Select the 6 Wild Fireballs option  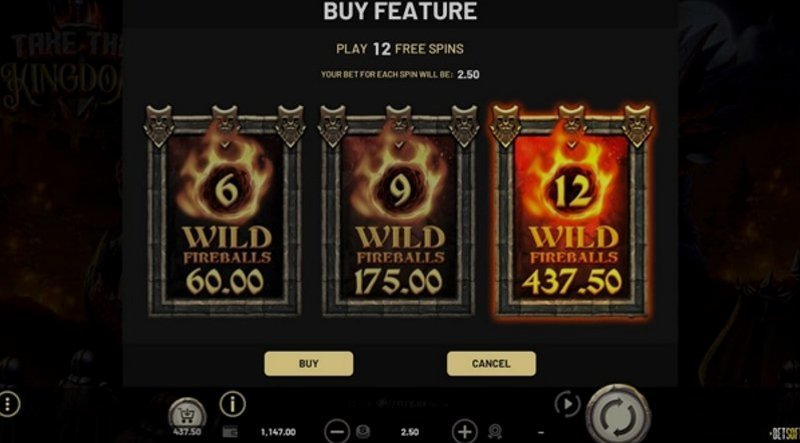(224, 210)
